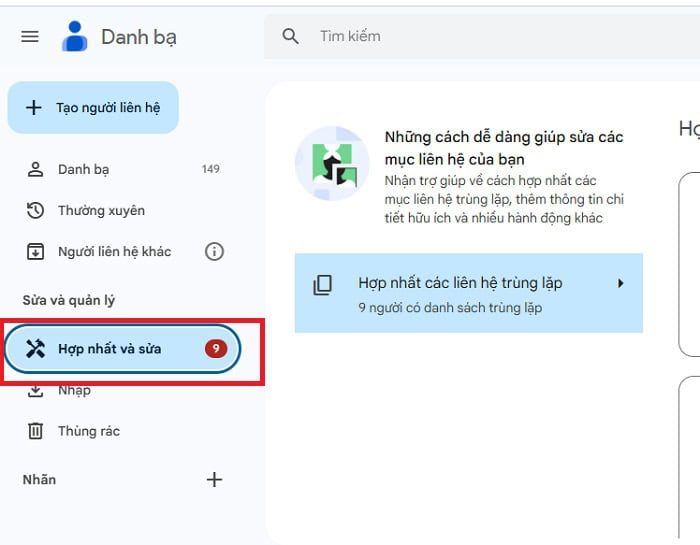The image size is (700, 545).
Task: Open the hamburger main menu
Action: pyautogui.click(x=30, y=36)
